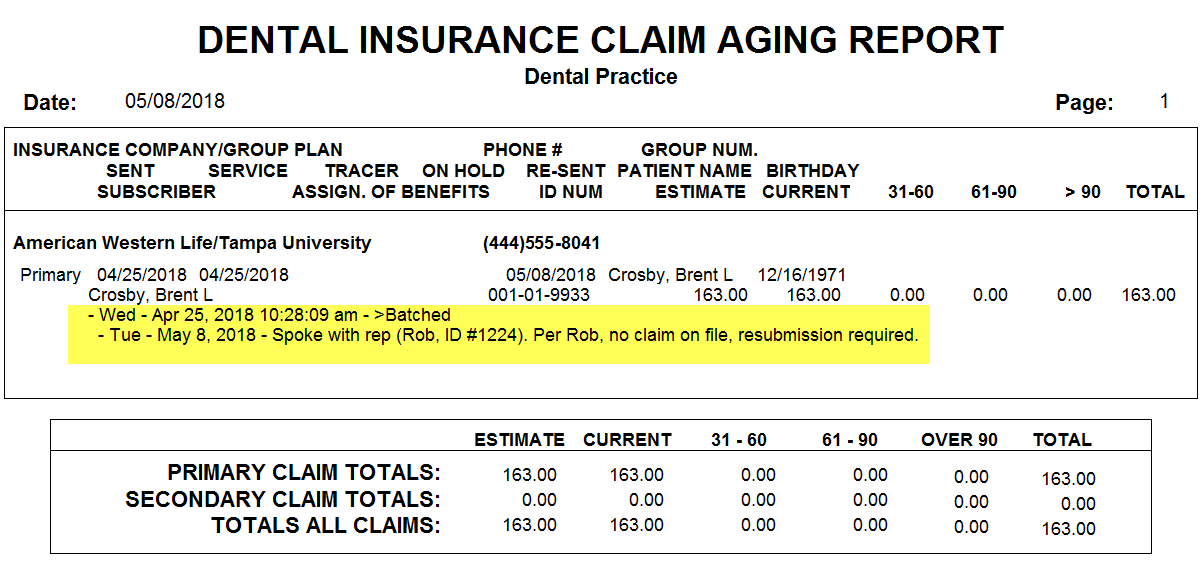This screenshot has width=1200, height=567.
Task: Click the SECONDARY CLAIM TOTALS row label
Action: click(283, 499)
